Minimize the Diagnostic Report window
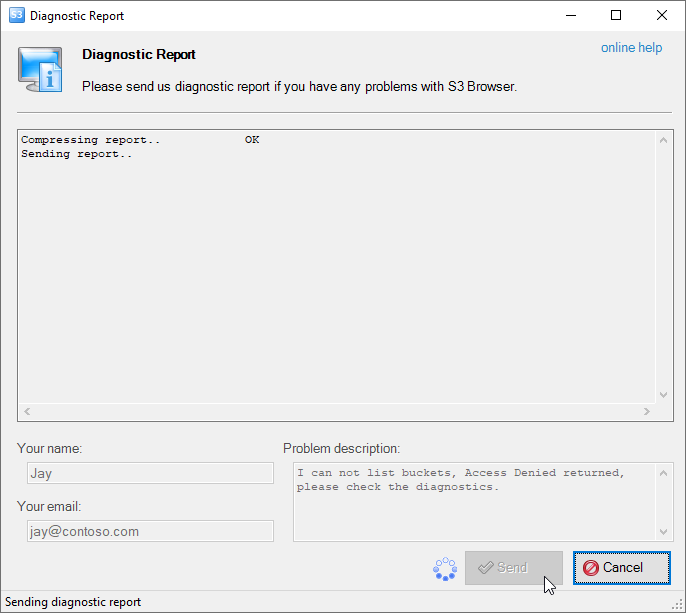Image resolution: width=686 pixels, height=613 pixels. (570, 15)
